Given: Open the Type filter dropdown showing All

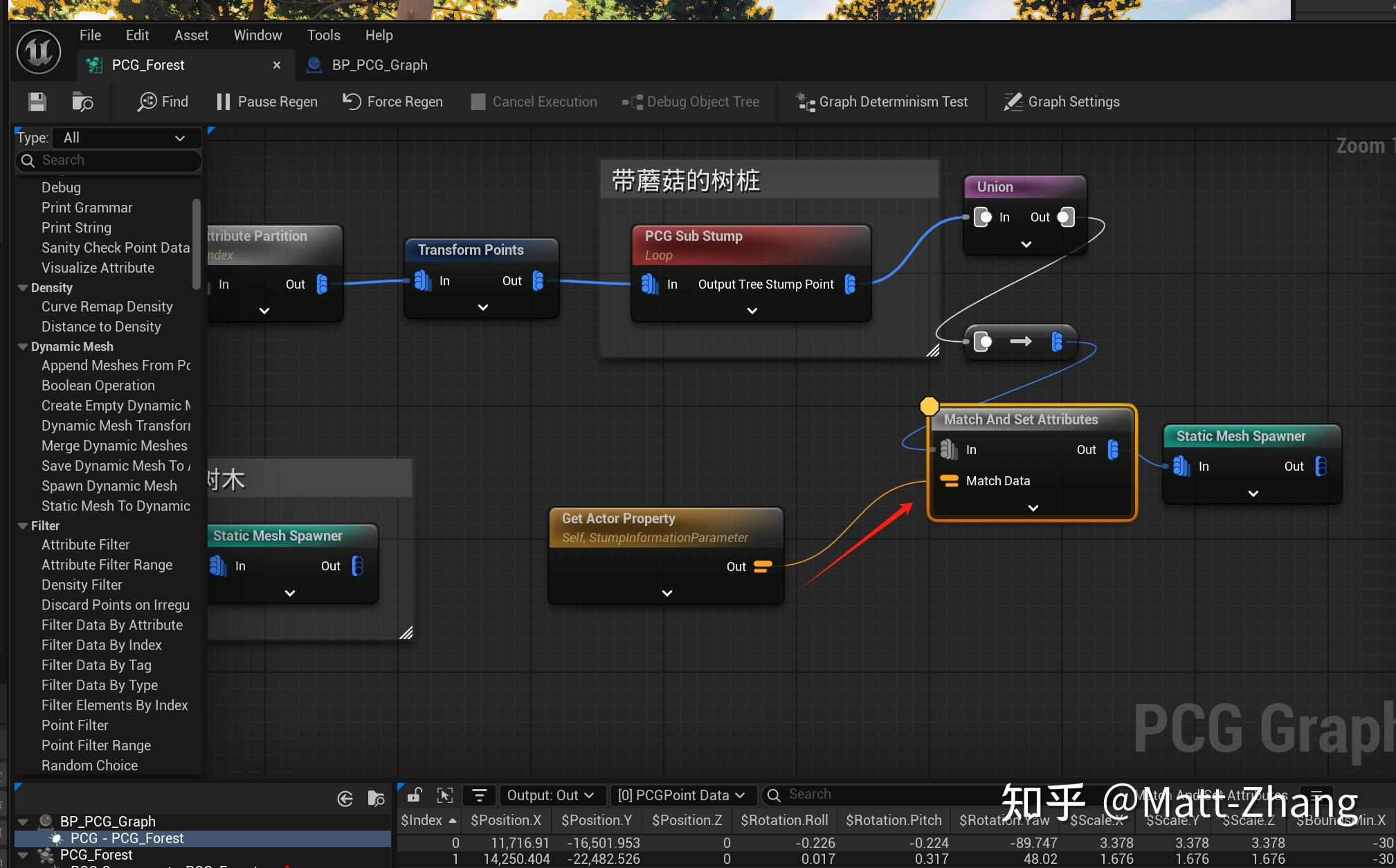Looking at the screenshot, I should (125, 138).
